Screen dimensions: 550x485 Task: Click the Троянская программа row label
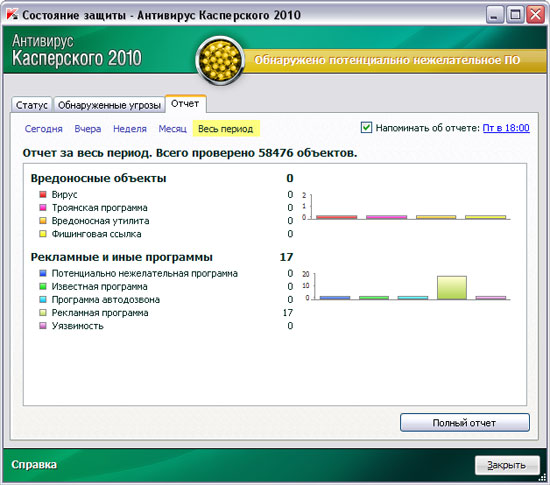(100, 208)
